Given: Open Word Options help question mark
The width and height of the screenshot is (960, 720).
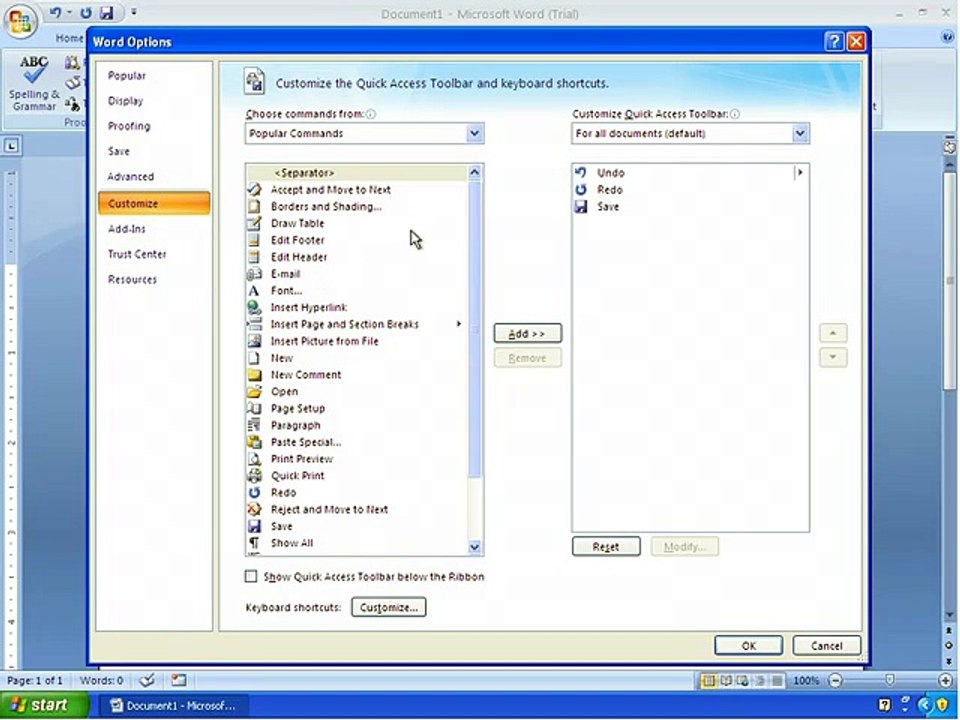Looking at the screenshot, I should [833, 42].
